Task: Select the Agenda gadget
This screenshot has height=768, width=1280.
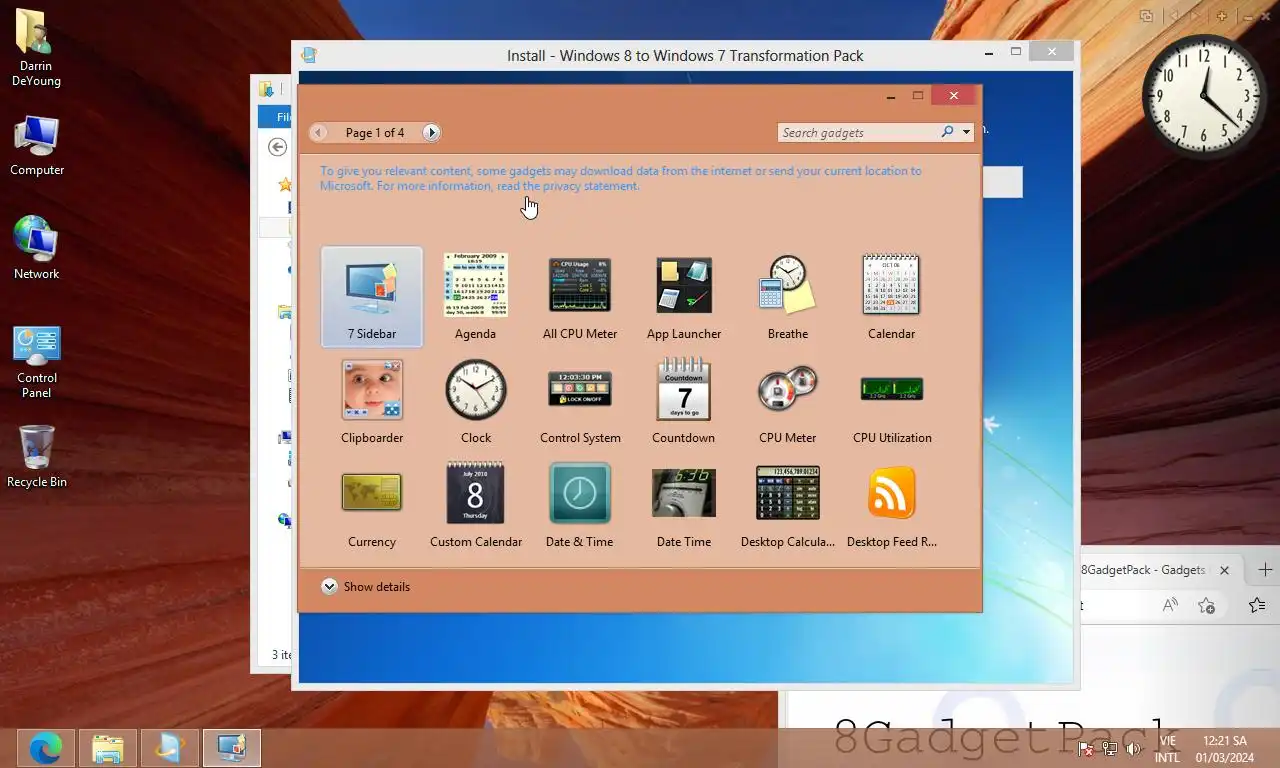Action: (475, 297)
